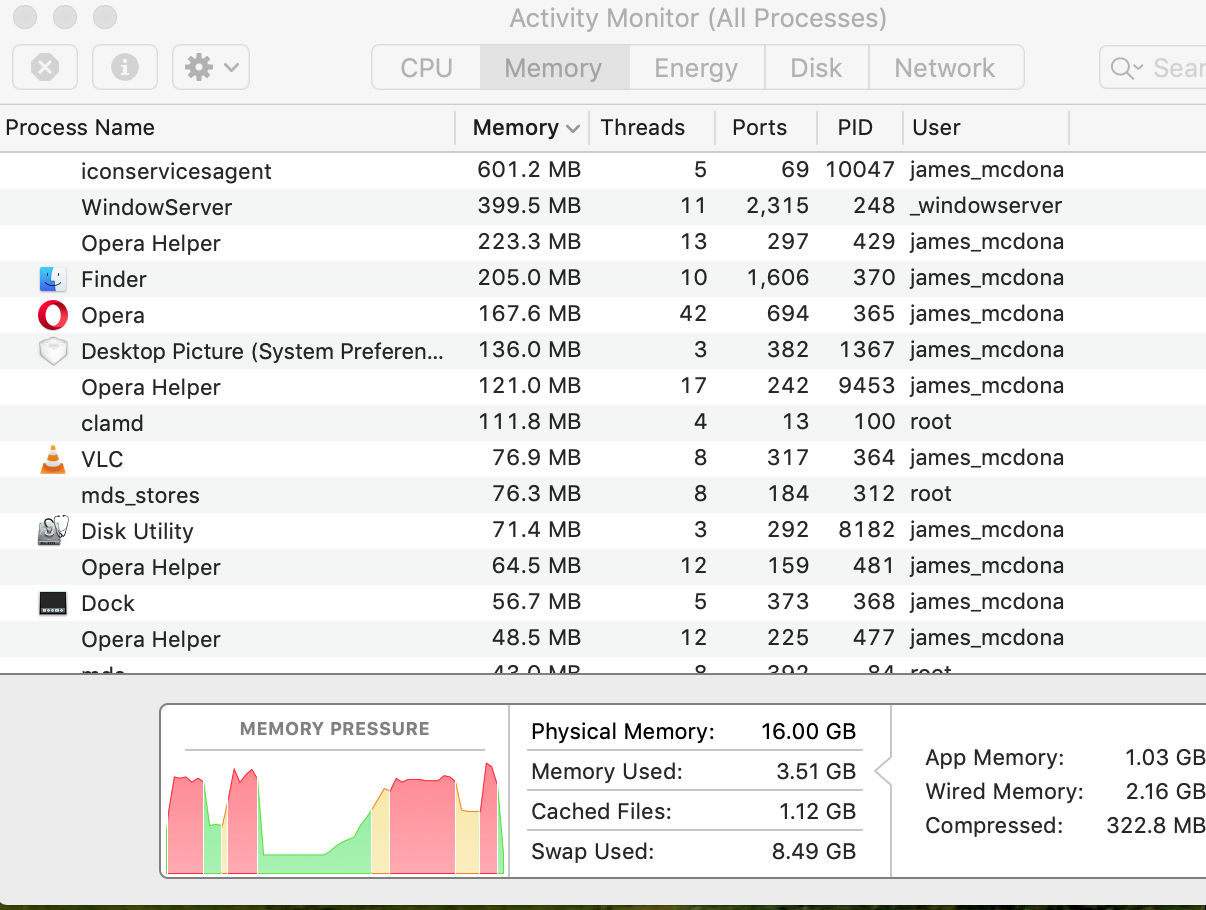Select the clamd process name
The image size is (1206, 910).
pyautogui.click(x=112, y=423)
